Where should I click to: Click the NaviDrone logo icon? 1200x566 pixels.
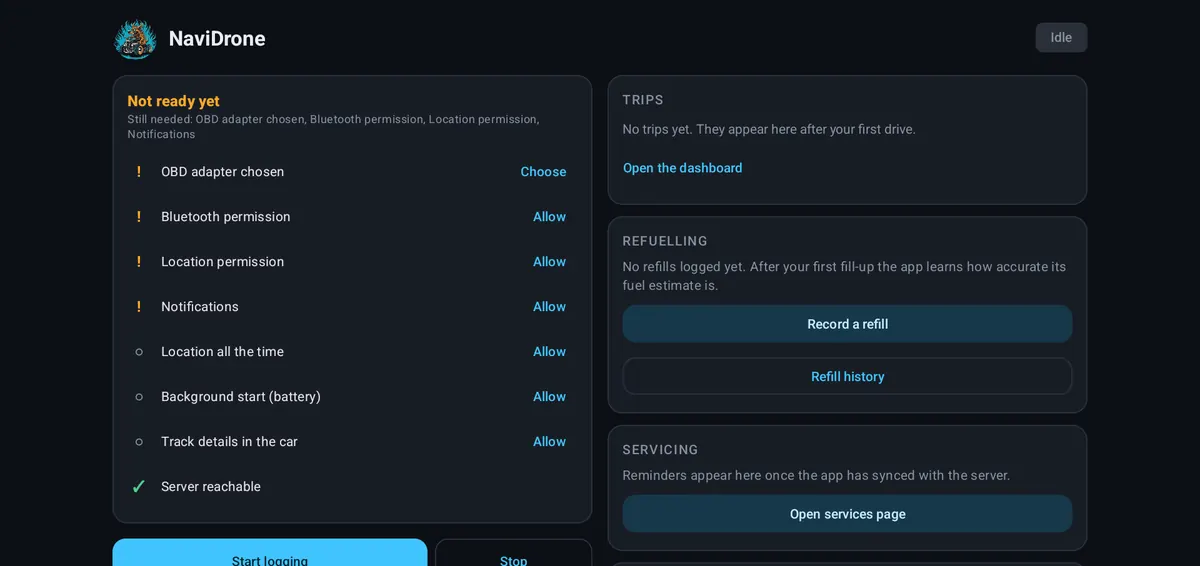click(x=135, y=39)
